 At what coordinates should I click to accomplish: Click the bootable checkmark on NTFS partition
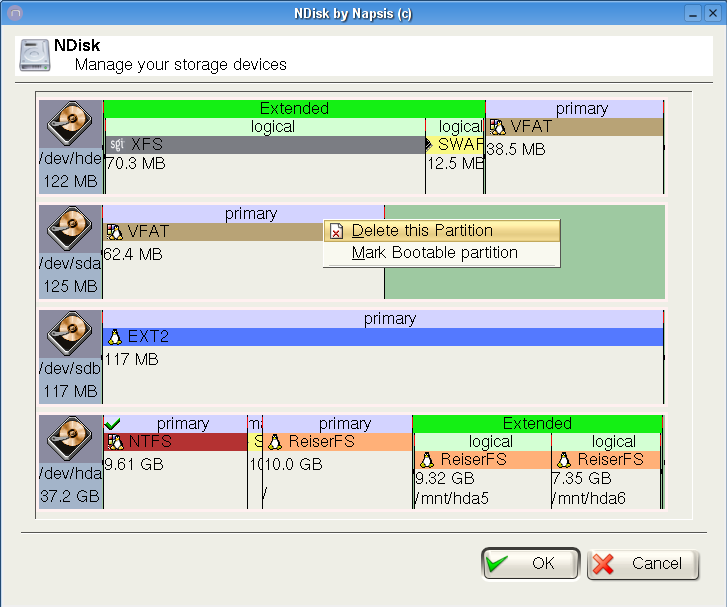112,424
